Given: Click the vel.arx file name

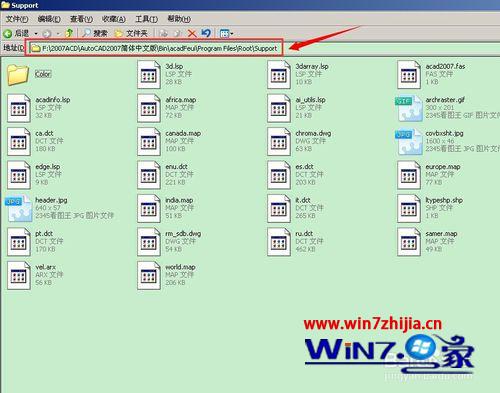Looking at the screenshot, I should click(x=46, y=267).
